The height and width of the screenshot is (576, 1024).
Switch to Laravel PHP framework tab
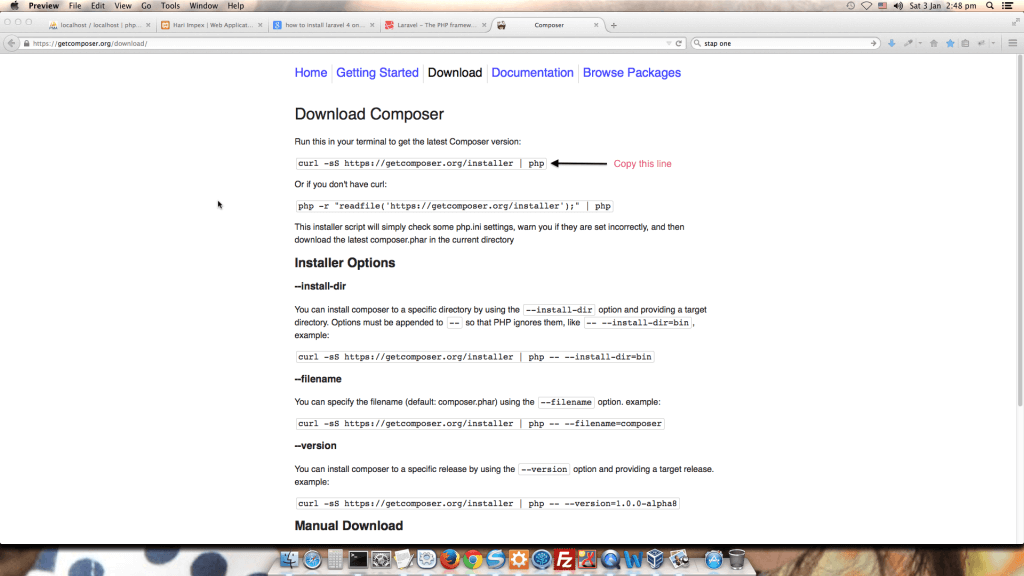pos(436,25)
